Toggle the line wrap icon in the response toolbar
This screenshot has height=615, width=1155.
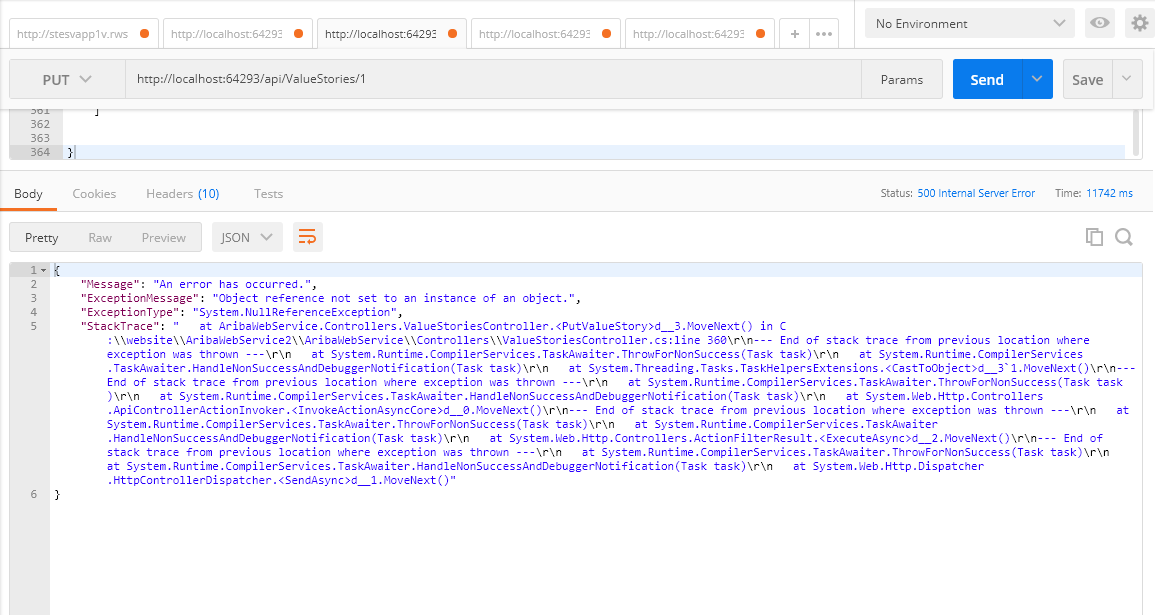(x=307, y=237)
